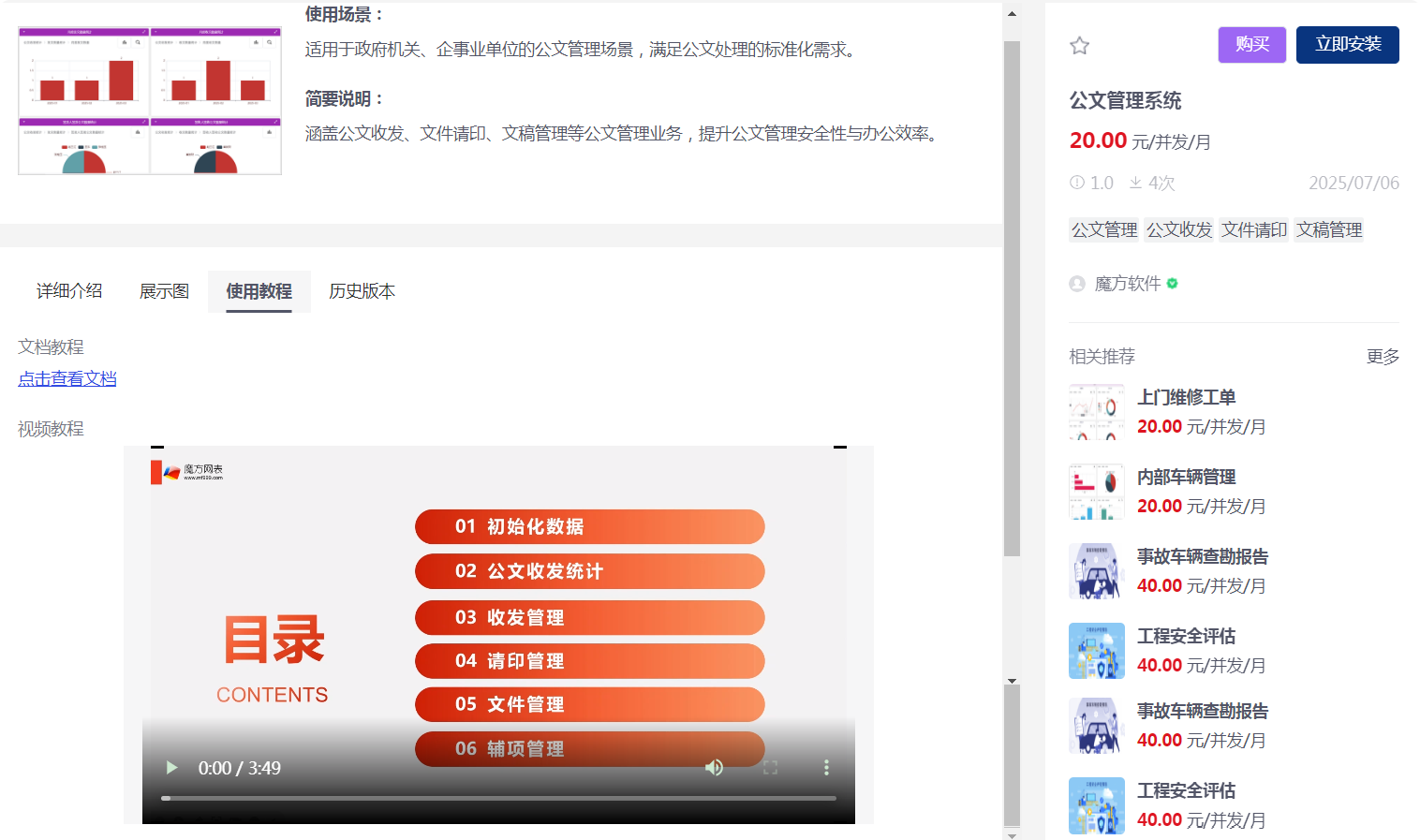
Task: Open the video more options menu
Action: click(826, 768)
